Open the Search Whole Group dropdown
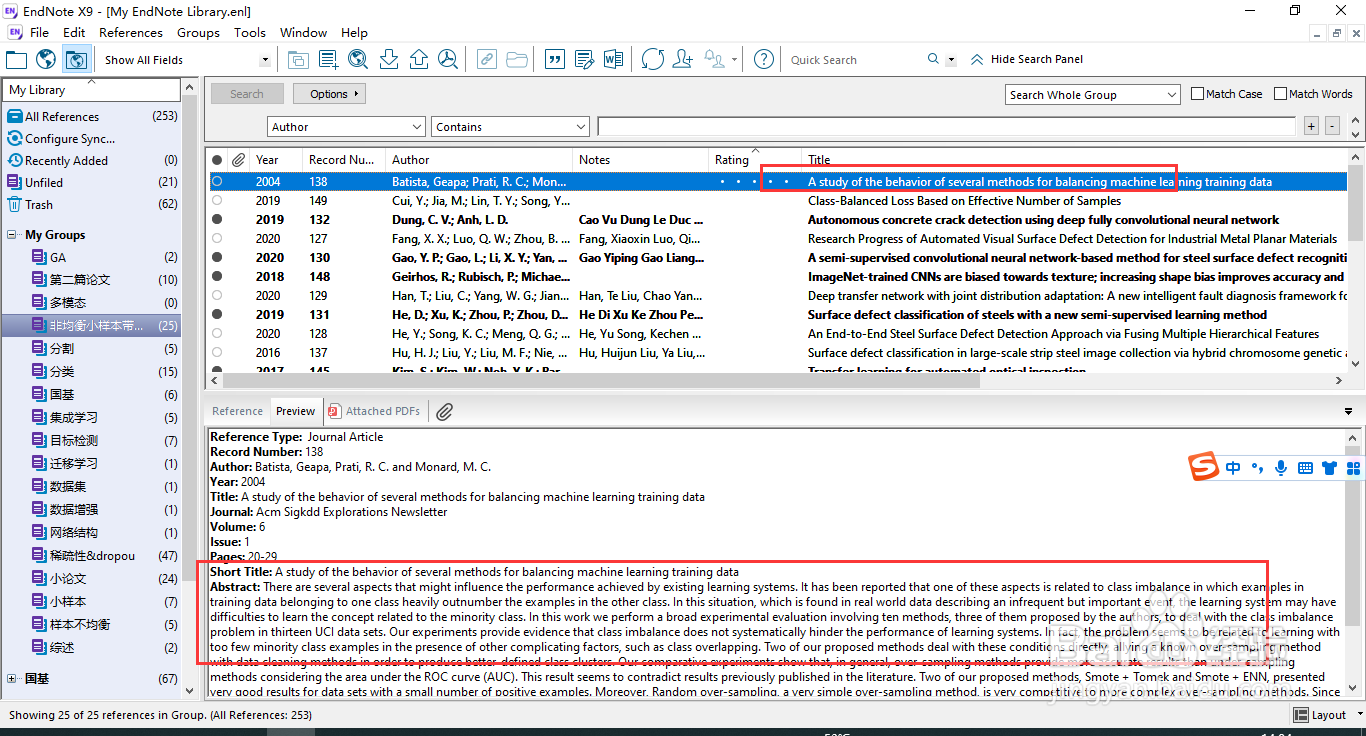 point(1093,95)
